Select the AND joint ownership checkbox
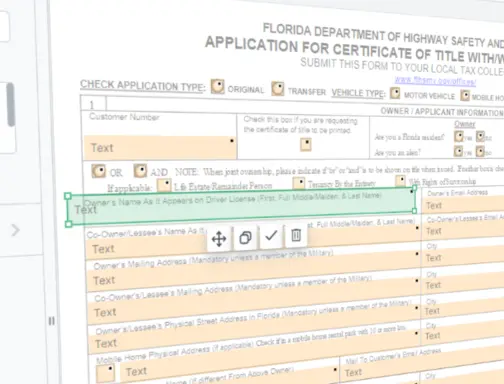Viewport: 504px width, 384px height. (140, 171)
